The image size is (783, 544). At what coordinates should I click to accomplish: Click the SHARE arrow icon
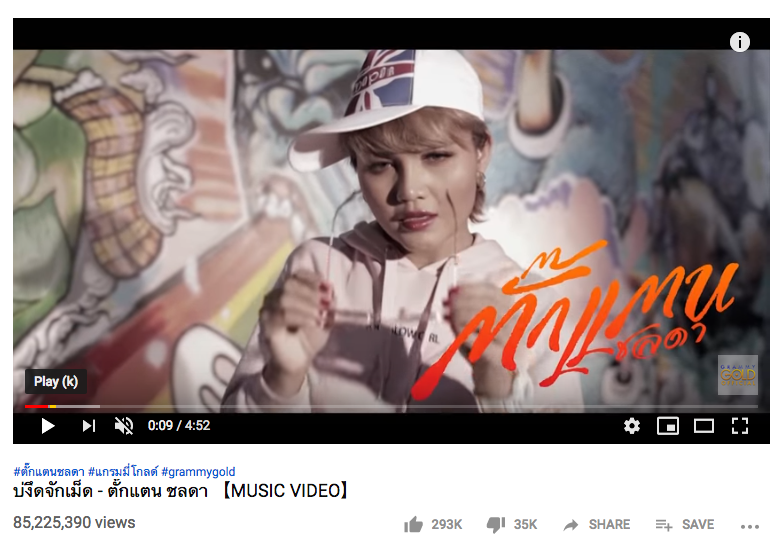[571, 525]
